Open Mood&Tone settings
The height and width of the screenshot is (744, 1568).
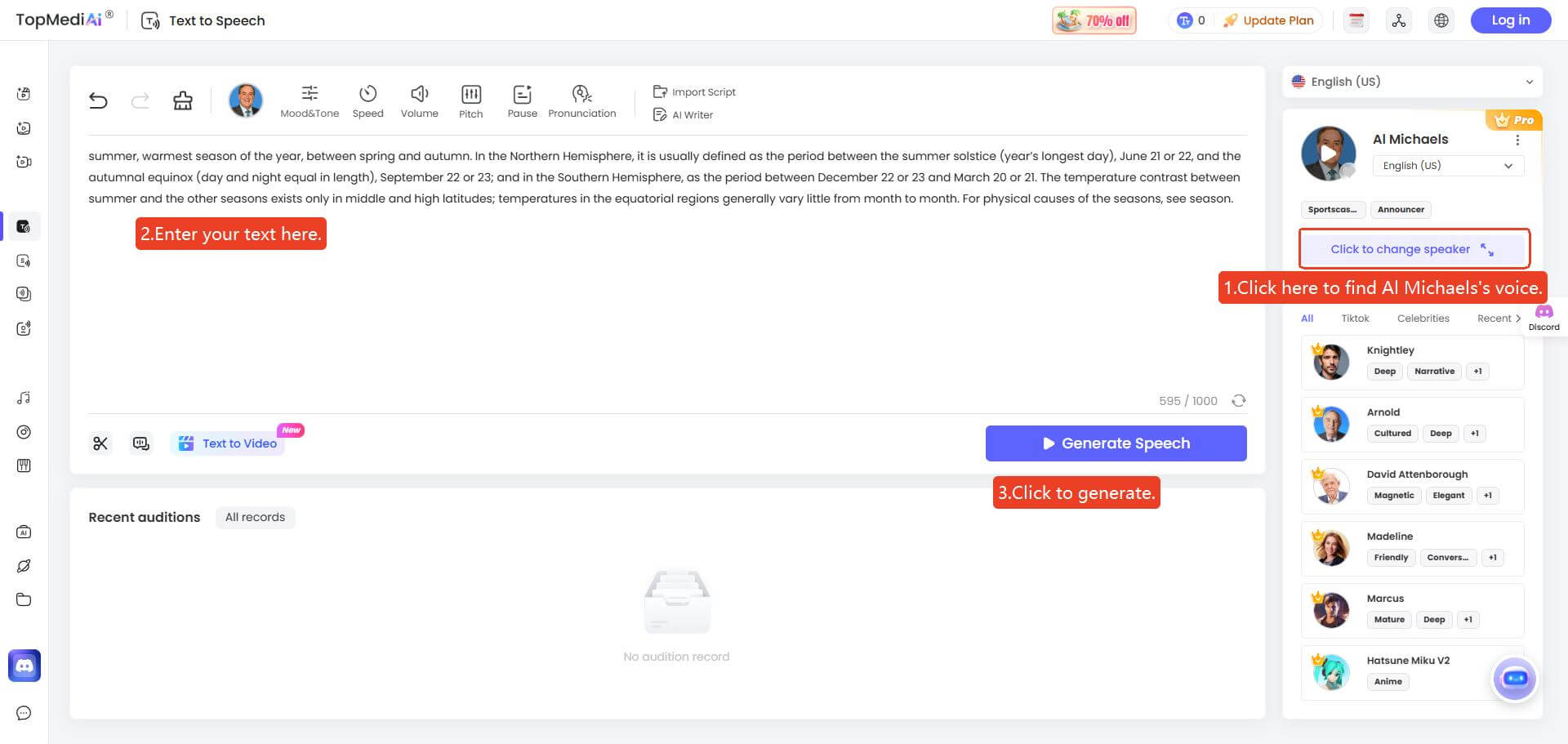coord(310,102)
